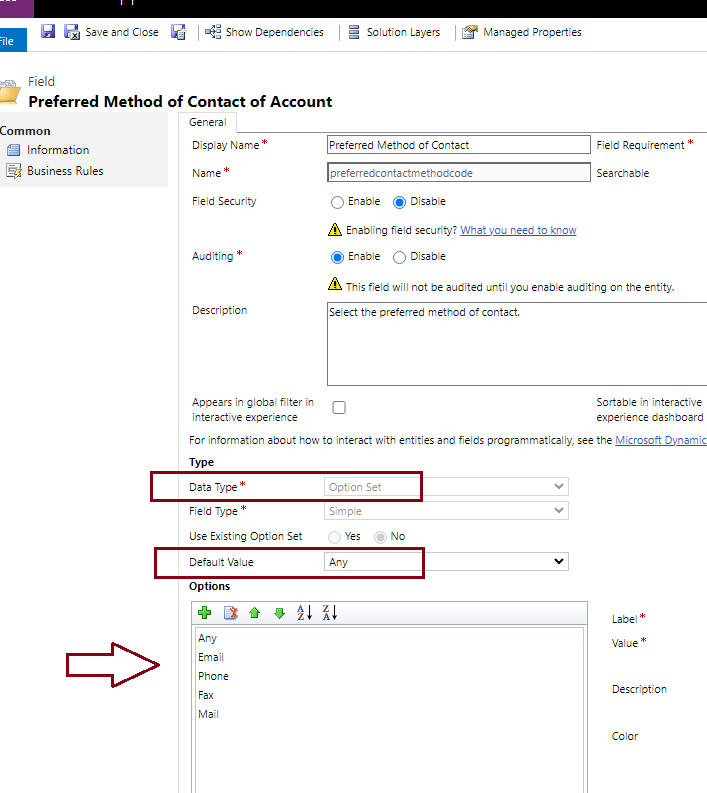Click the Display Name input field
707x793 pixels.
coord(459,145)
